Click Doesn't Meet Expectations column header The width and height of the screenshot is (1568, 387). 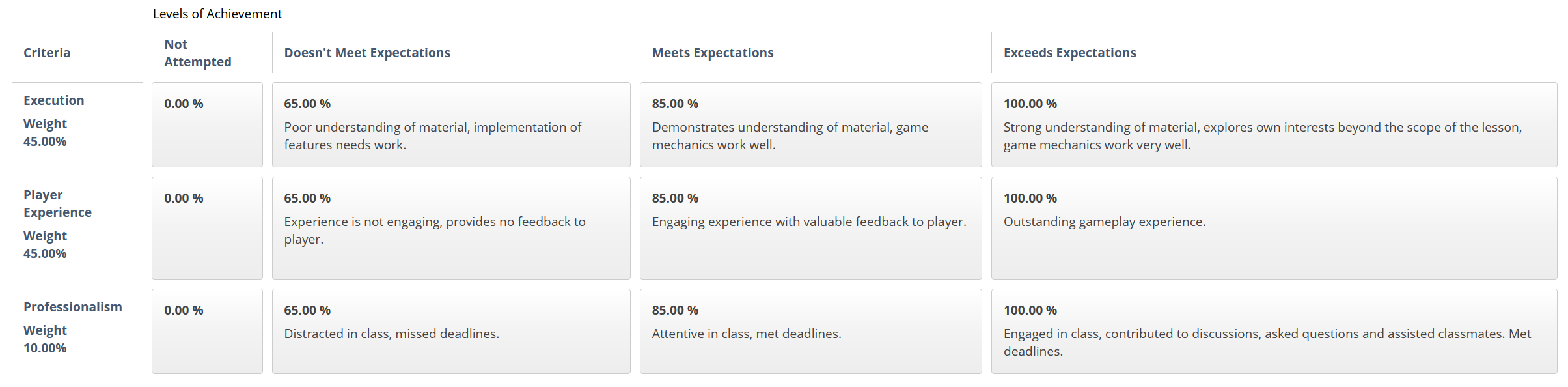click(367, 53)
